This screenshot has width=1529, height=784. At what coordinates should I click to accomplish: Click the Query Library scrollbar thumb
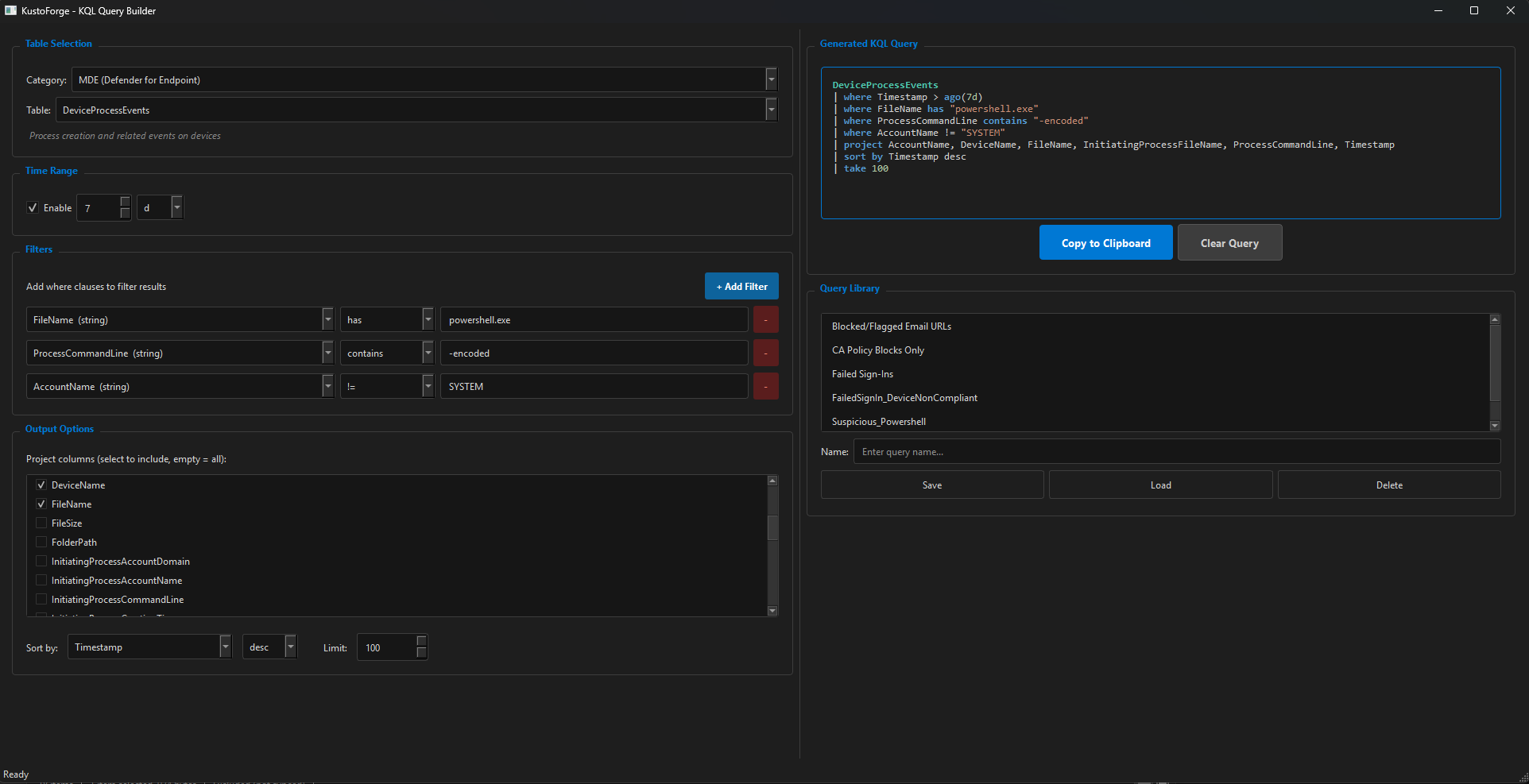[1495, 363]
